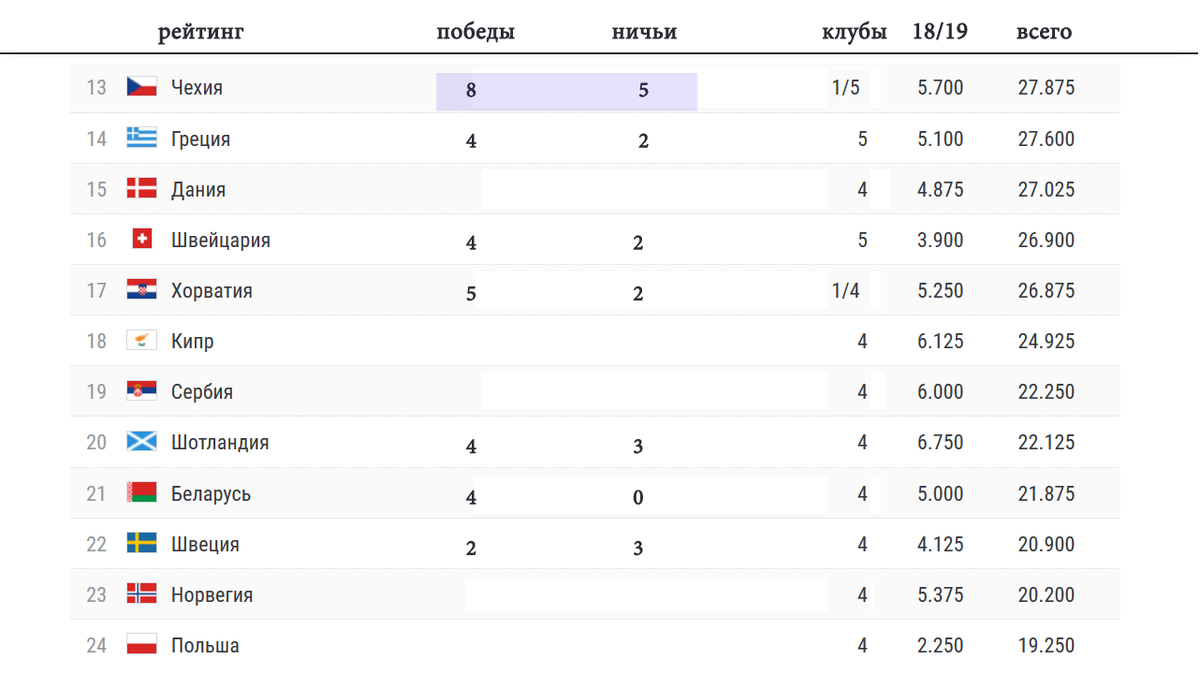Click the Хорватия clubs value 1/4
The image size is (1200, 674).
click(845, 291)
